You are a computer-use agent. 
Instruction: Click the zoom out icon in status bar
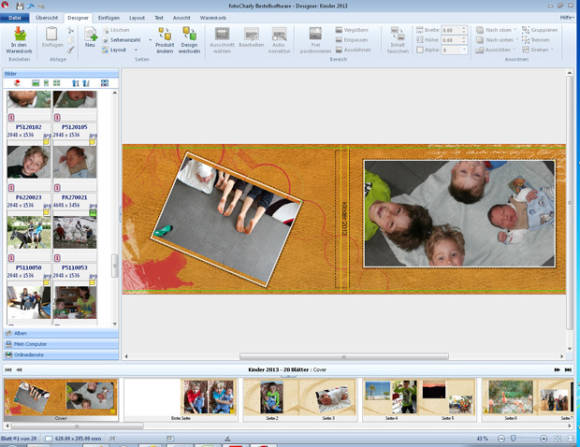[501, 438]
